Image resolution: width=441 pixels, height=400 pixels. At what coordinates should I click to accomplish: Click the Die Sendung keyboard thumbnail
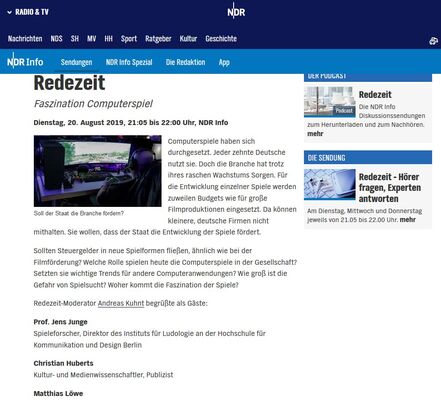tap(330, 184)
